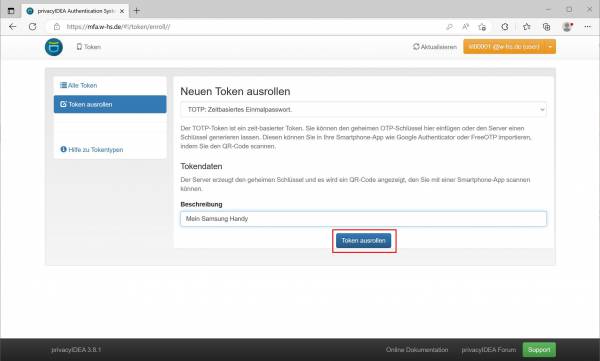Open the TOTP token type dropdown
This screenshot has height=361, width=600.
364,109
